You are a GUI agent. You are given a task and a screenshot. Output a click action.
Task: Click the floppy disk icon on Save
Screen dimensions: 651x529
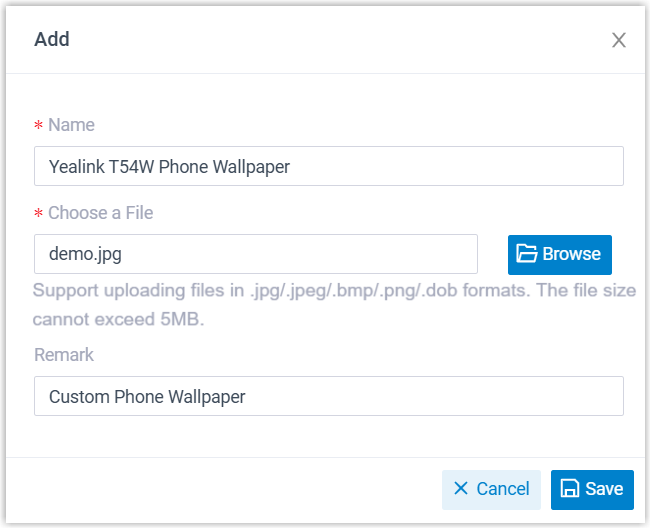[570, 489]
